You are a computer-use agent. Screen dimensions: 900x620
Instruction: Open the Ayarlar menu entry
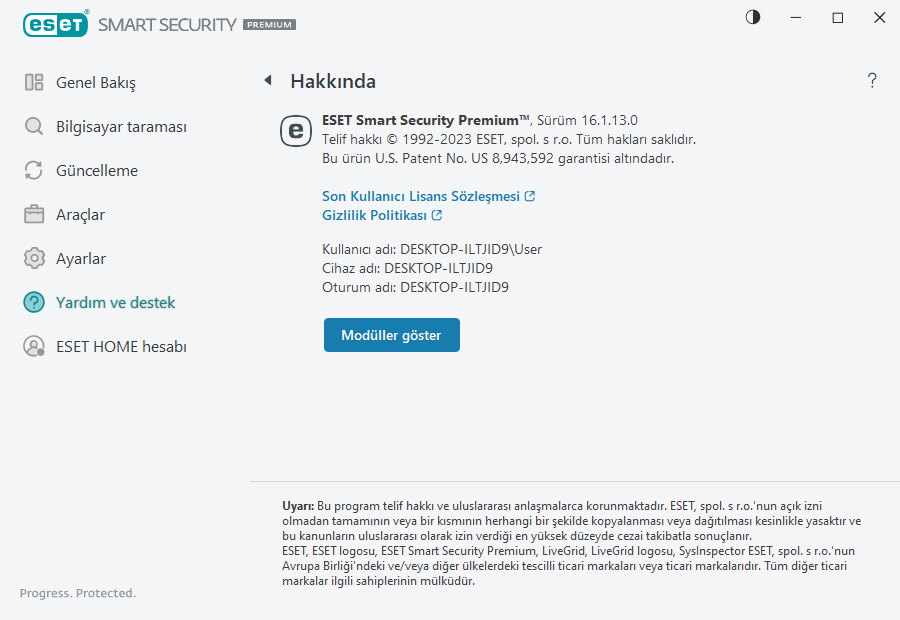point(81,259)
